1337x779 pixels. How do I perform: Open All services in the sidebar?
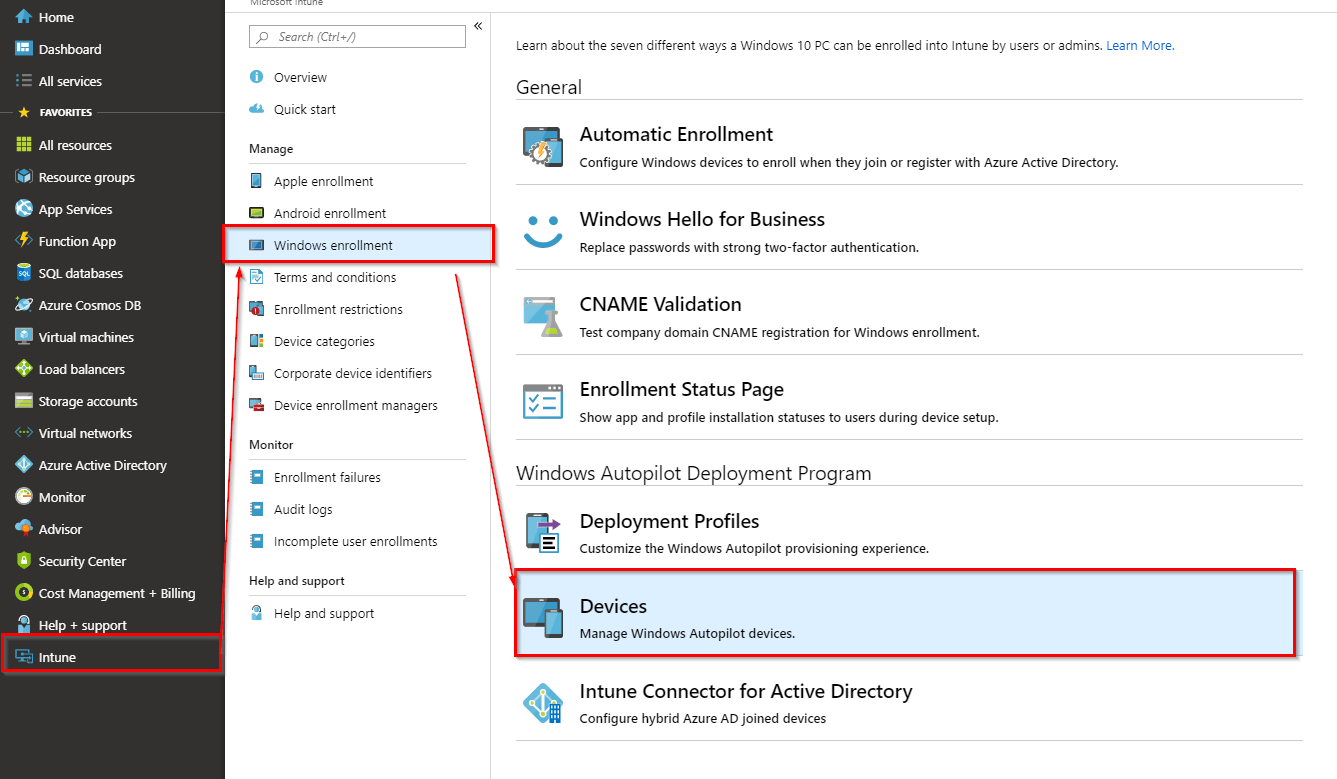point(70,81)
